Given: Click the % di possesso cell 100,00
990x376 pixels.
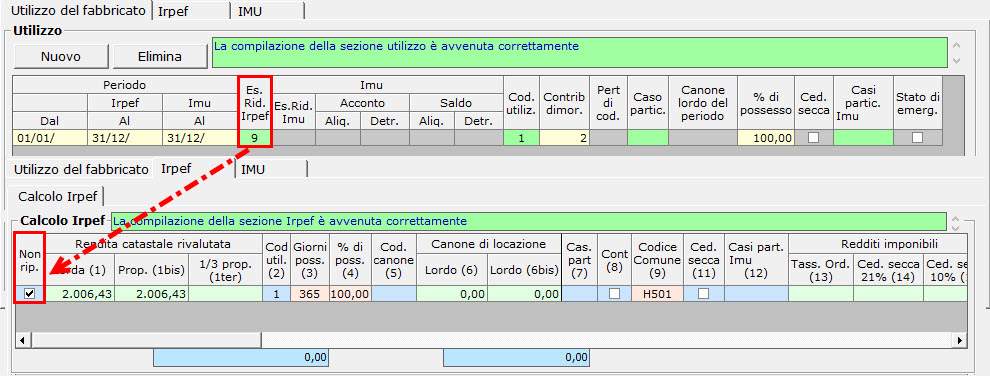Looking at the screenshot, I should coord(766,138).
